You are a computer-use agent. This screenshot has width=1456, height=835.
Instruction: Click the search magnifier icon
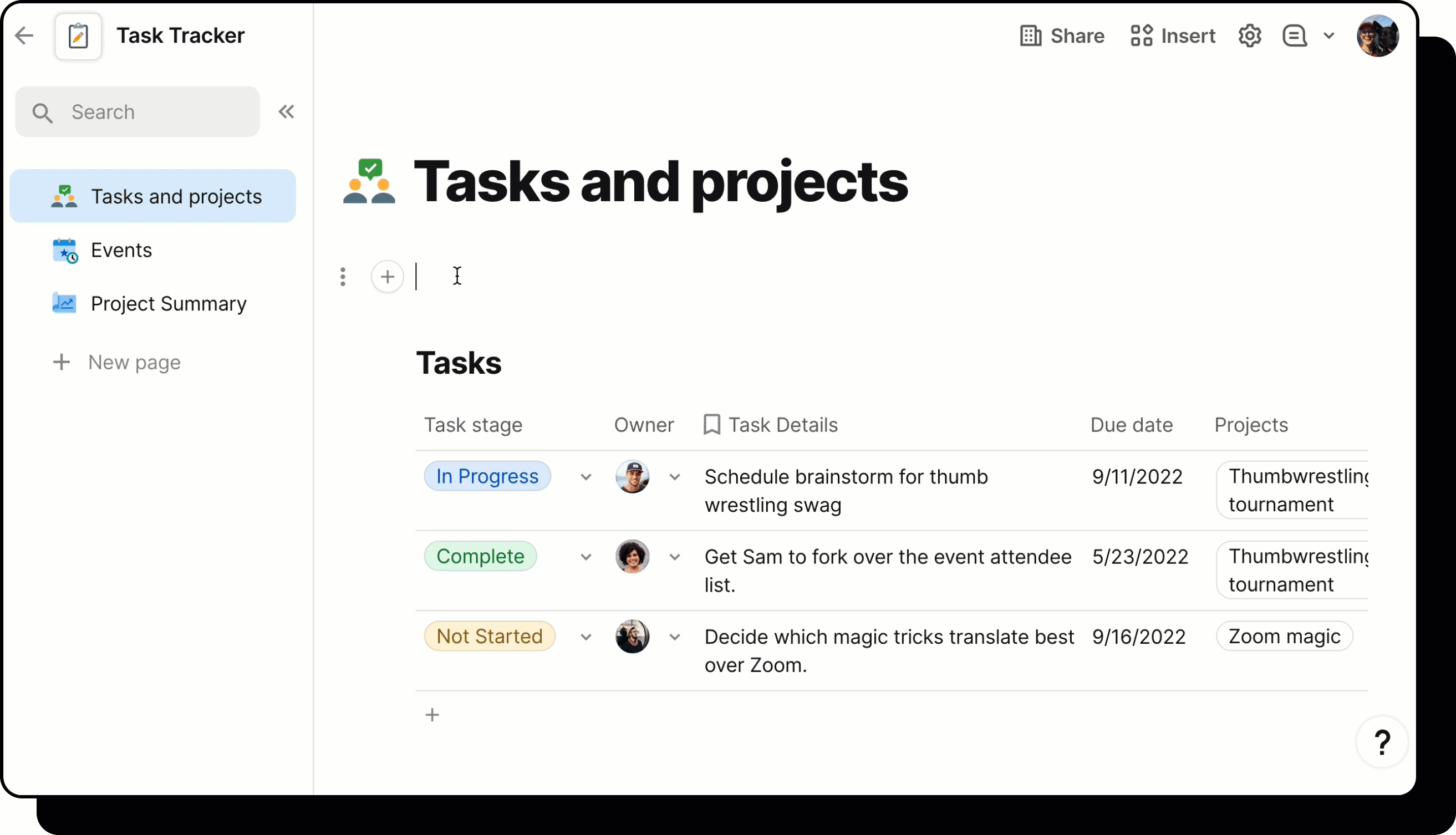(42, 112)
